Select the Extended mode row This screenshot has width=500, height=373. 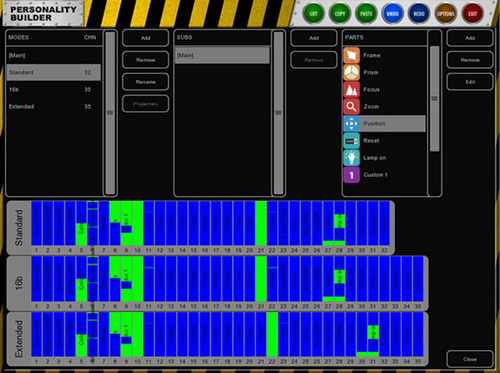[x=54, y=107]
